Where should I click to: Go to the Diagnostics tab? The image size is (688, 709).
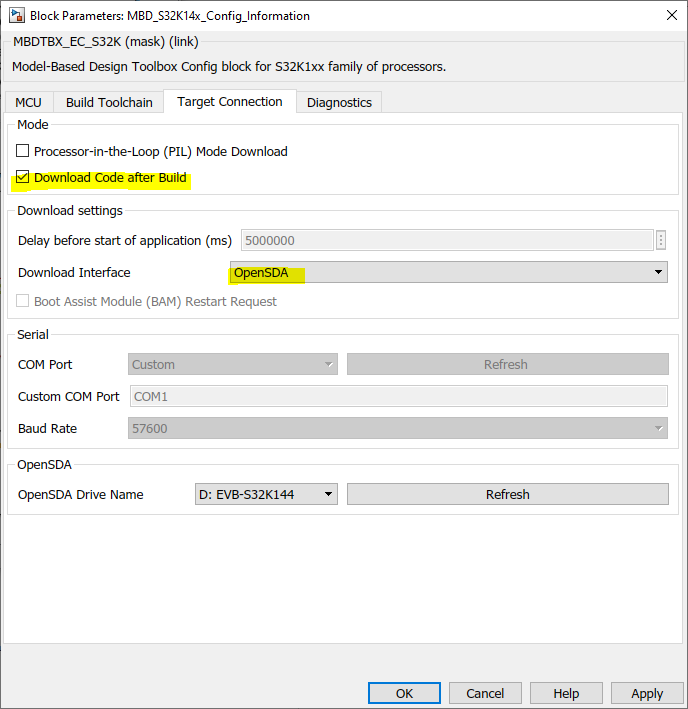[339, 102]
